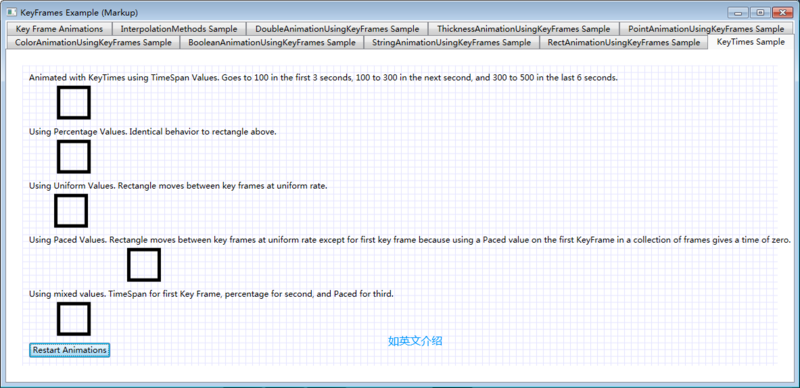The image size is (800, 388).
Task: Select DoubleAnimationUsingKeyFrames Sample tab
Action: point(337,29)
